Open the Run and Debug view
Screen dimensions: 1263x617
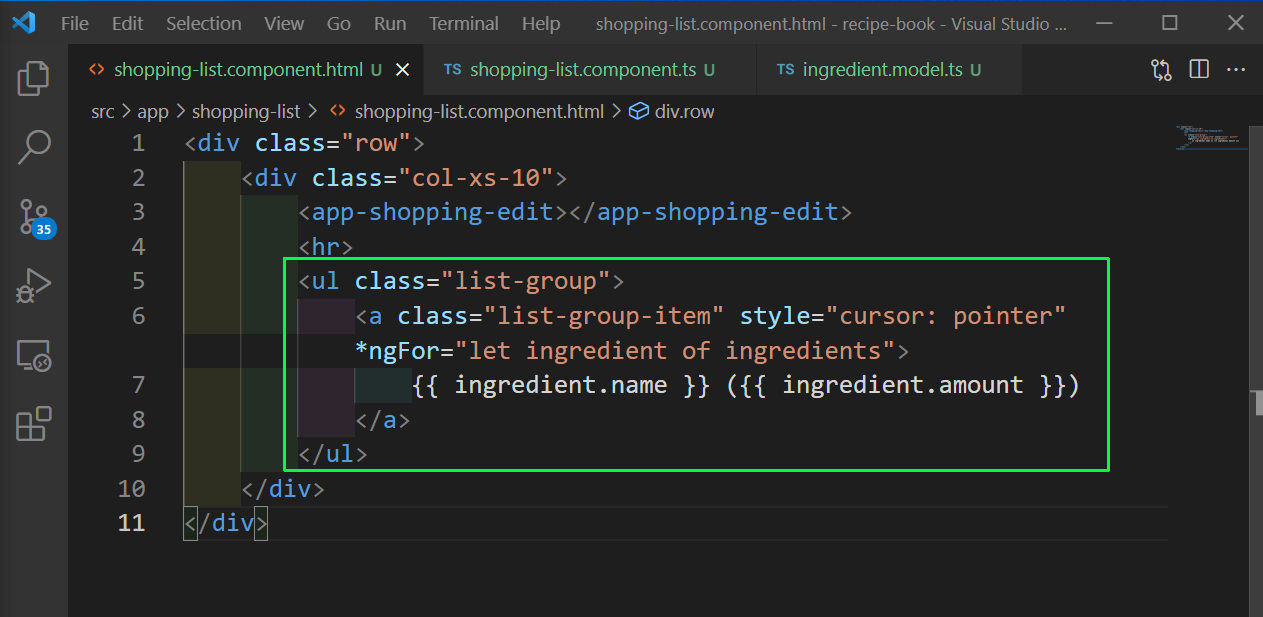click(x=34, y=285)
